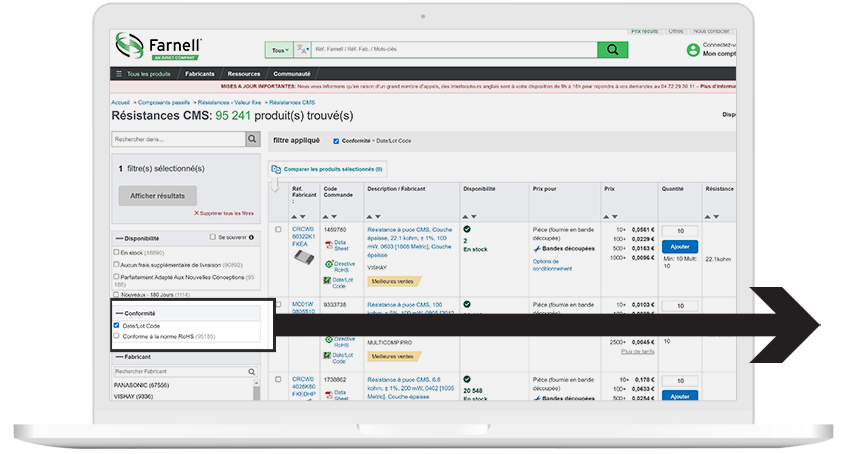Viewport: 850px width, 454px height.
Task: Open the Communauté menu item
Action: [x=291, y=74]
